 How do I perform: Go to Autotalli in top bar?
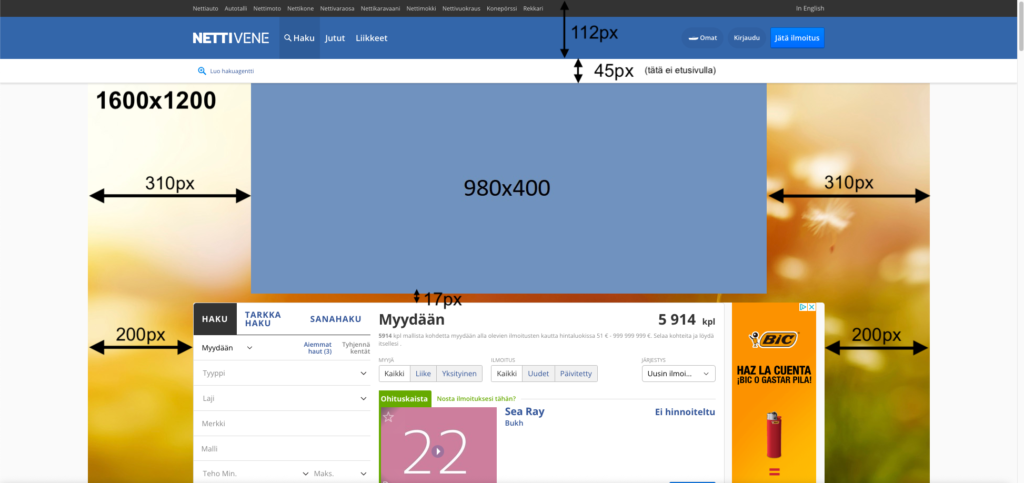coord(236,8)
